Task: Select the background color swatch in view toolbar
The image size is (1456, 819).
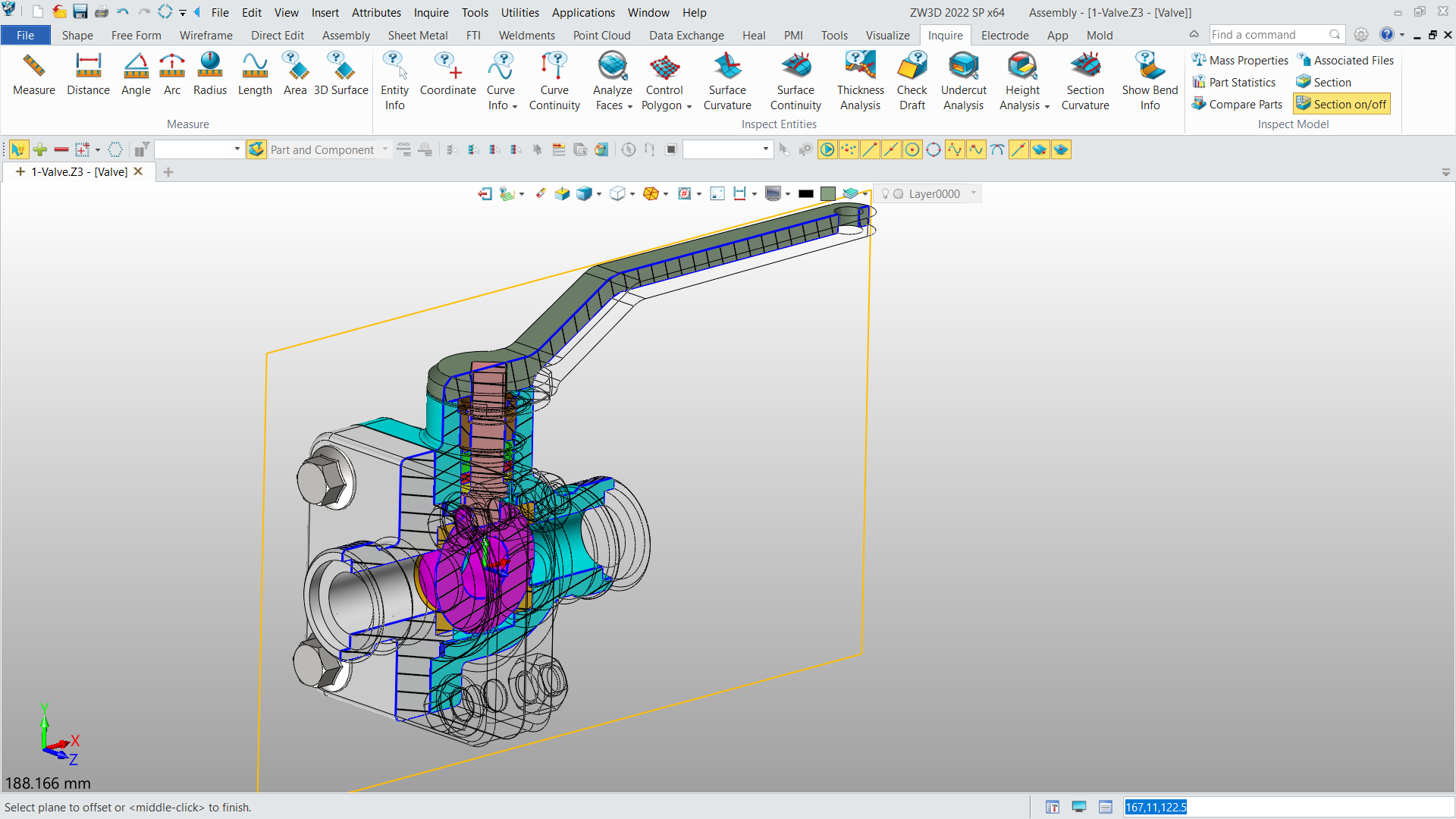Action: point(807,193)
